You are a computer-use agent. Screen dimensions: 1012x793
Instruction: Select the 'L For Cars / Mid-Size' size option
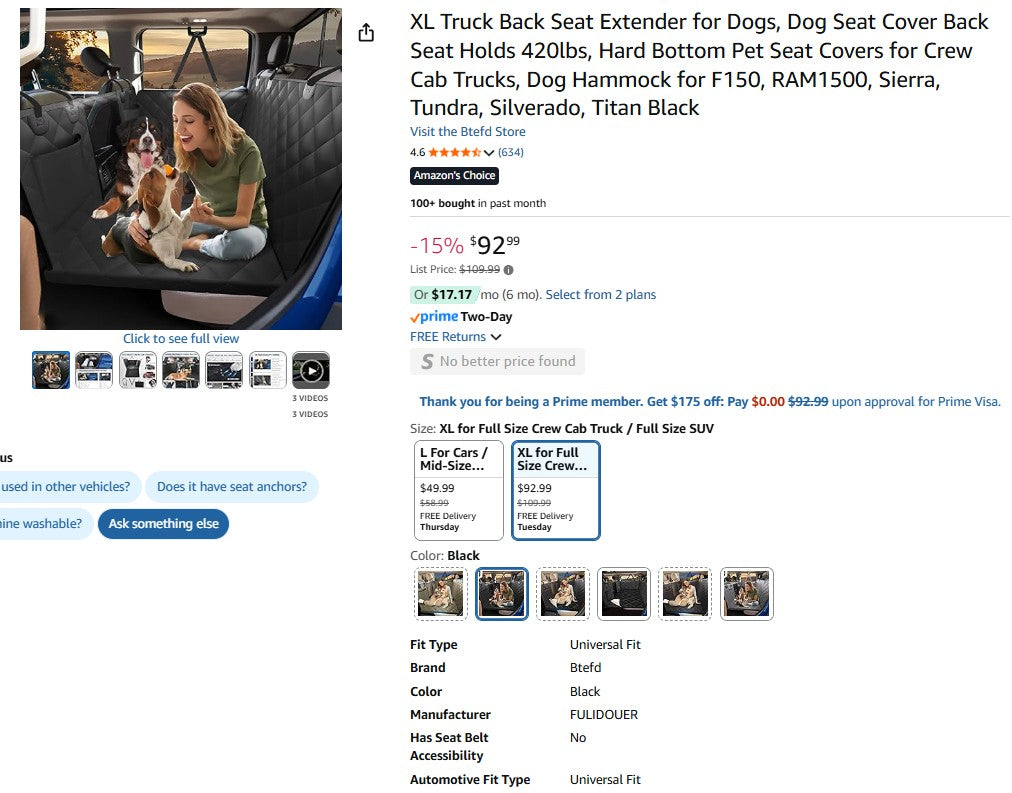(x=458, y=489)
